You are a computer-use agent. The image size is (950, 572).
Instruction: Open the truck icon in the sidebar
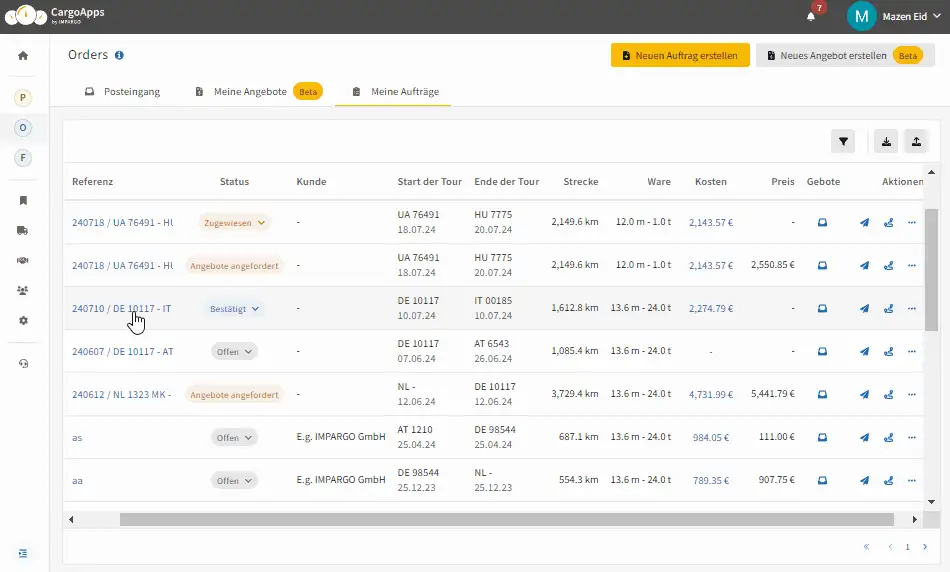coord(23,230)
